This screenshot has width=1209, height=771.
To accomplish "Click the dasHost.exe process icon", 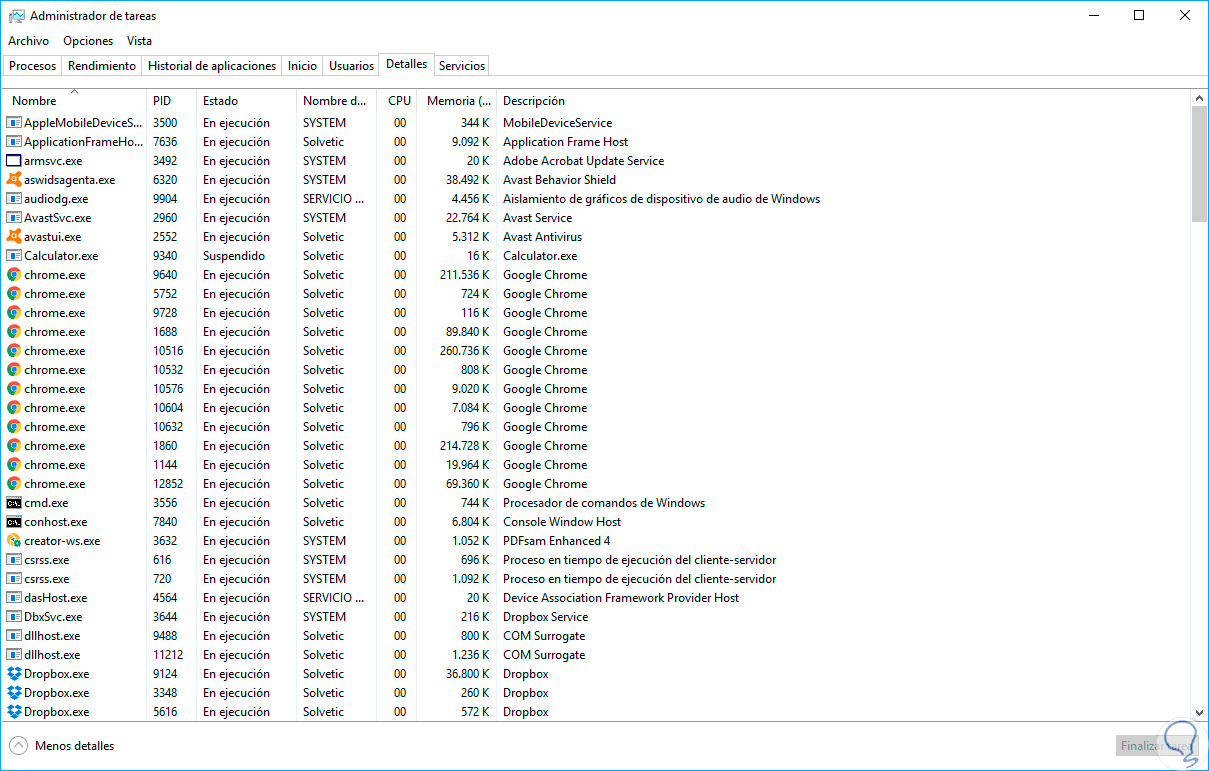I will pyautogui.click(x=14, y=598).
